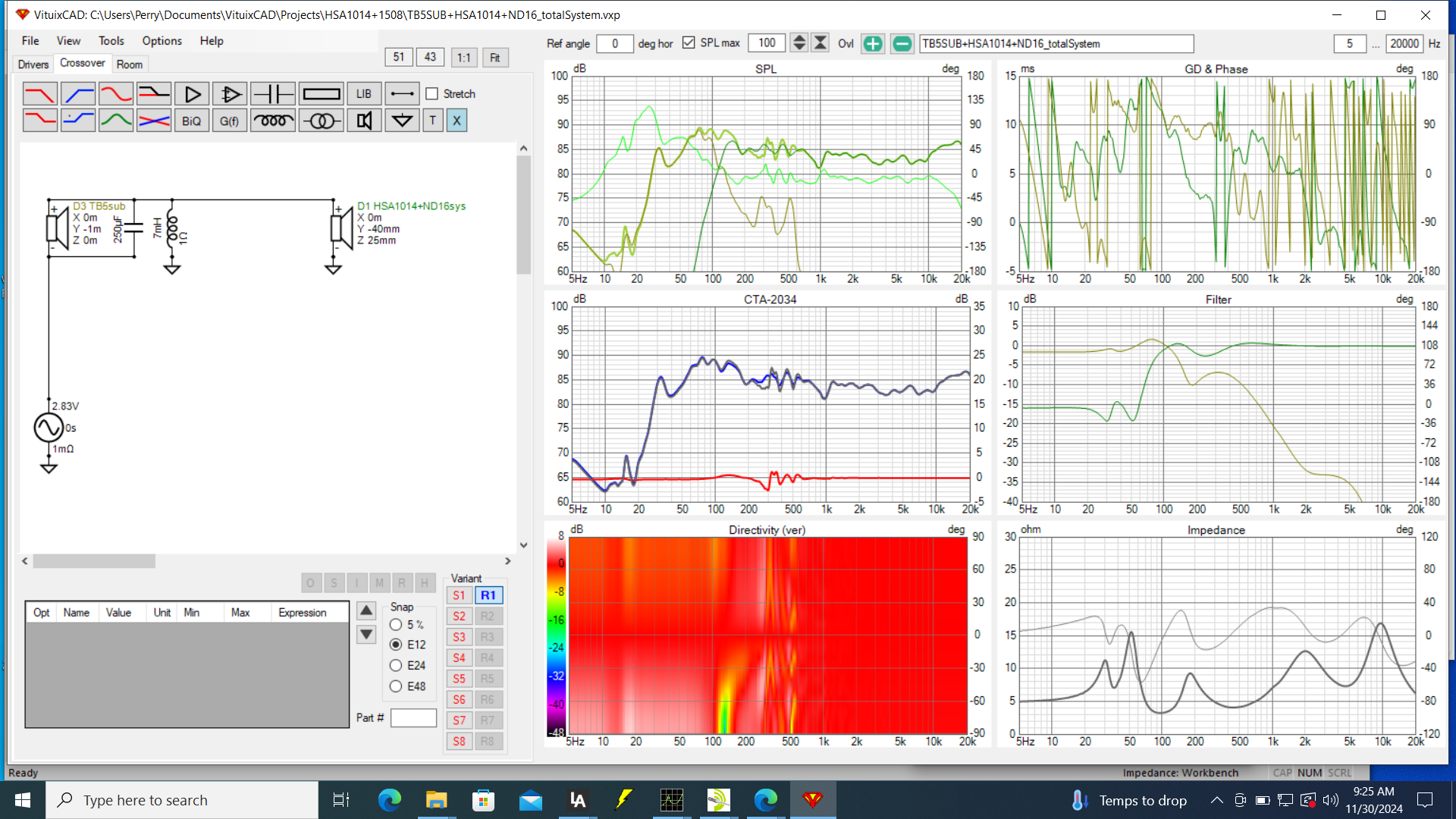This screenshot has height=819, width=1456.
Task: Click schematic horizontal scrollbar left arrow
Action: click(25, 561)
